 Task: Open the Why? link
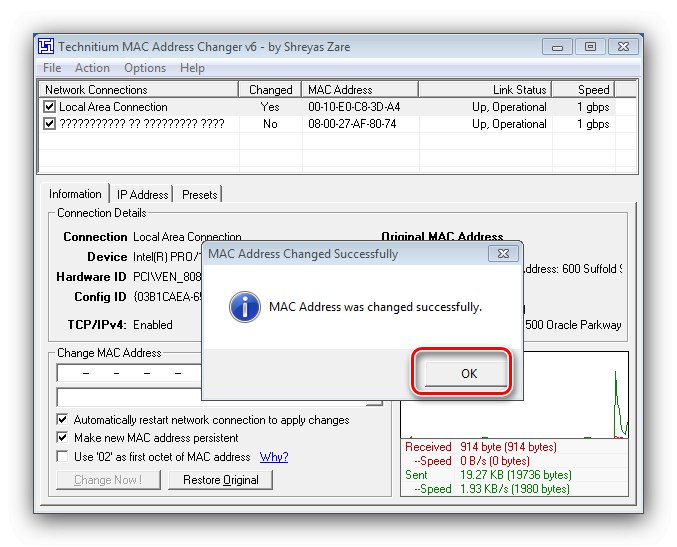[x=274, y=457]
